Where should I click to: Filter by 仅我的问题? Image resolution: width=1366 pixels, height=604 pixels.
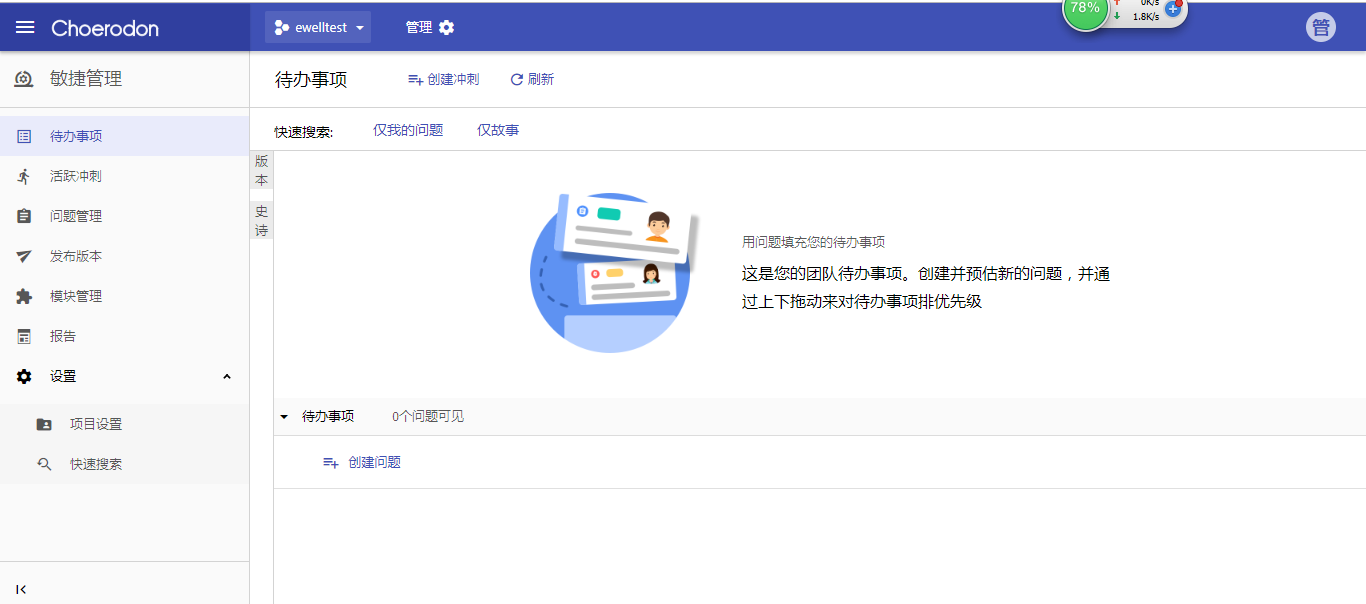coord(408,130)
